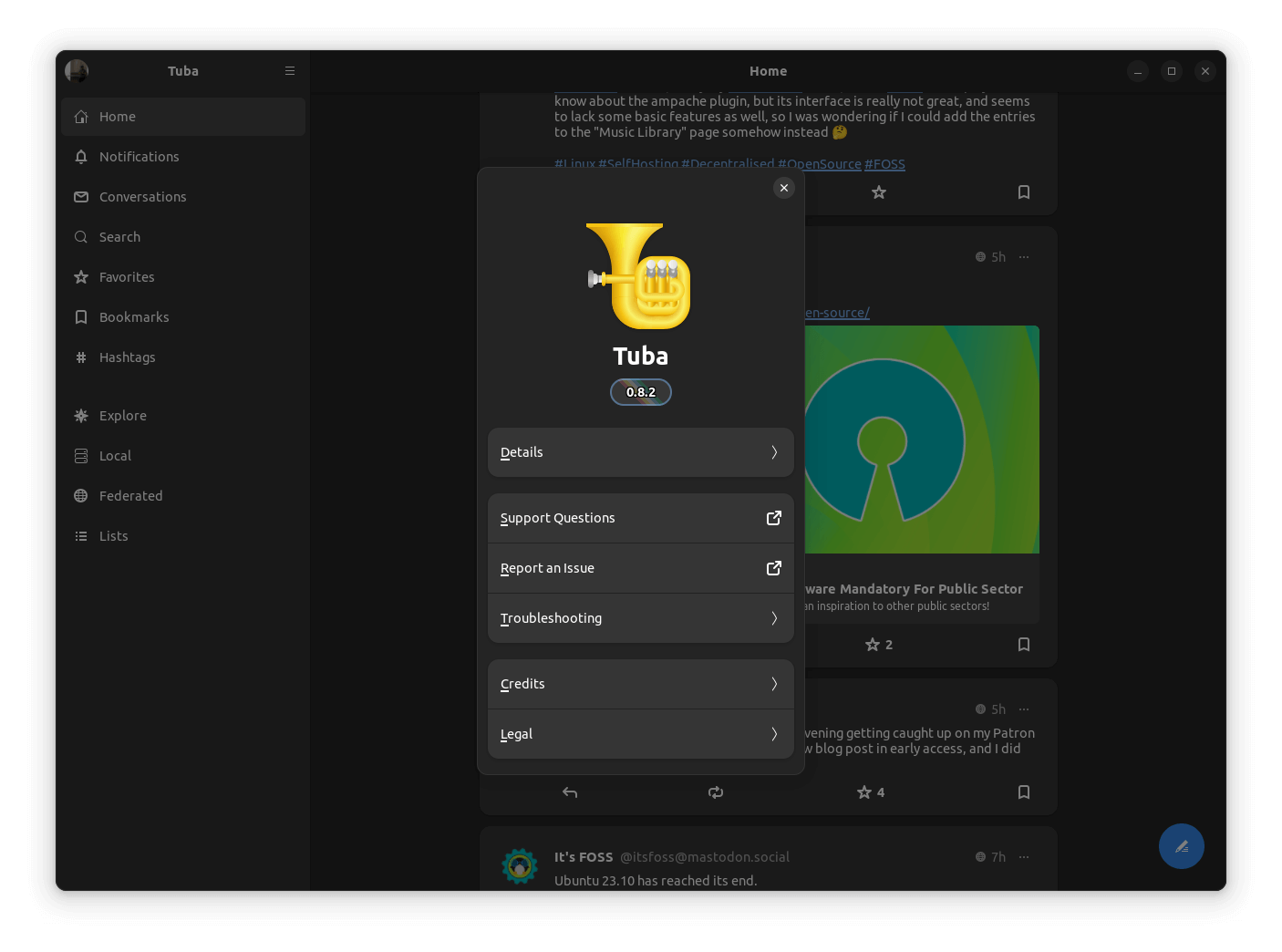Bookmark the It's FOSS open source post

pyautogui.click(x=1023, y=644)
